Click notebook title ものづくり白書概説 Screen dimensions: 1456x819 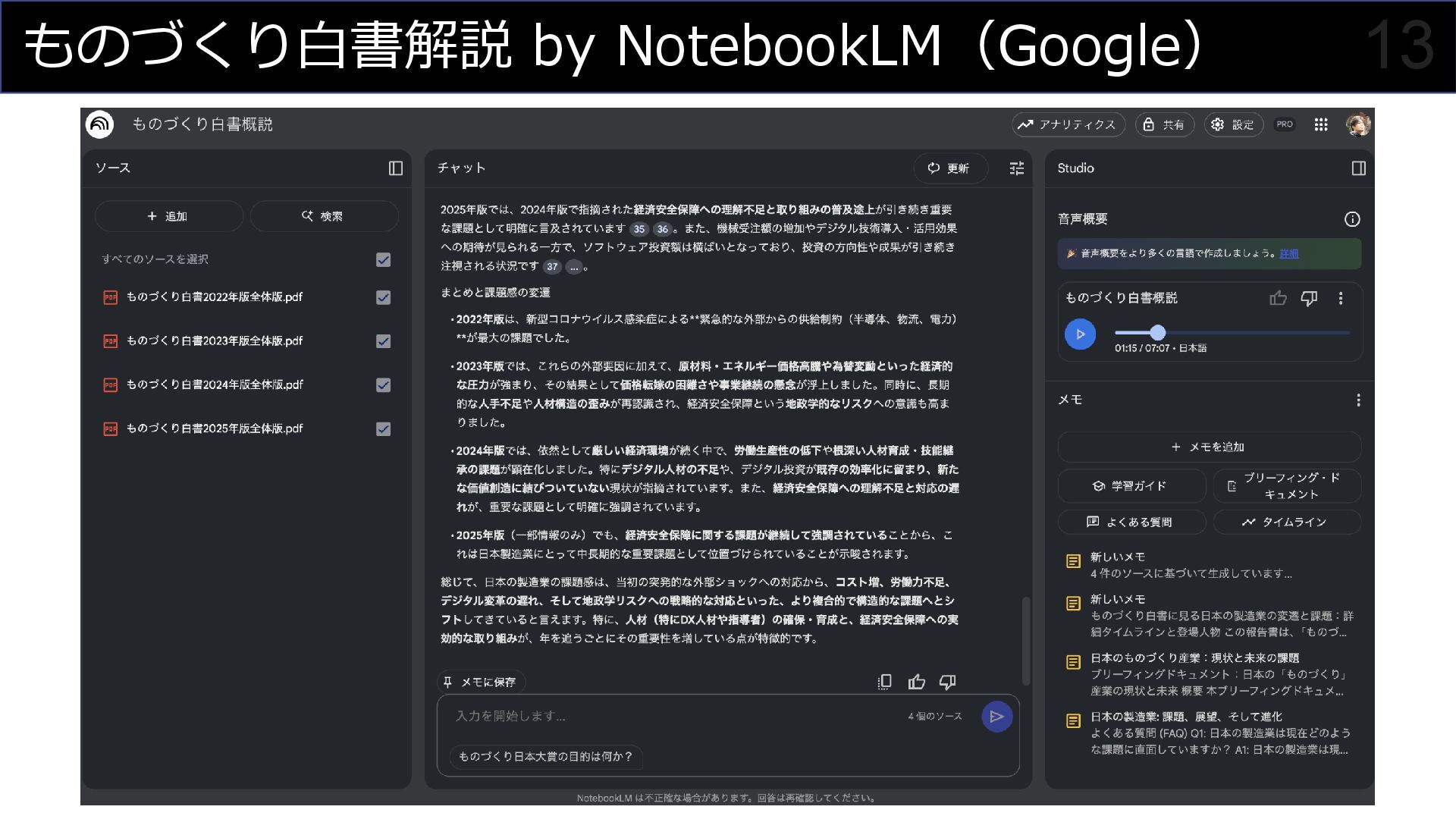(202, 124)
